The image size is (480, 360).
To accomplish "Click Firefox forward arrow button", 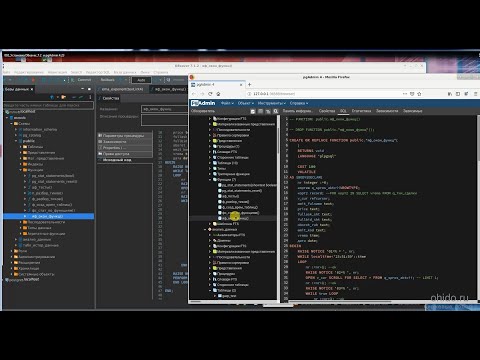I will pyautogui.click(x=202, y=94).
